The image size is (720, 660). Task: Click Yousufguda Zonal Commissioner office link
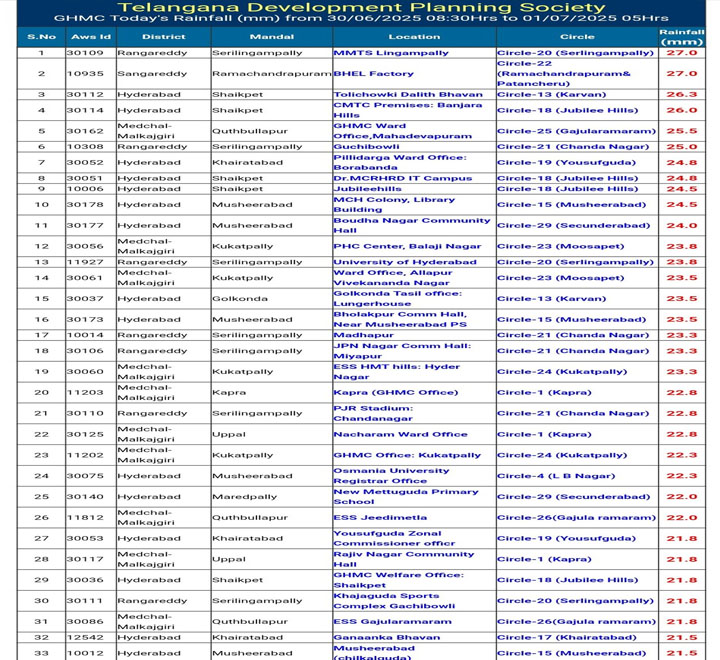tap(394, 538)
